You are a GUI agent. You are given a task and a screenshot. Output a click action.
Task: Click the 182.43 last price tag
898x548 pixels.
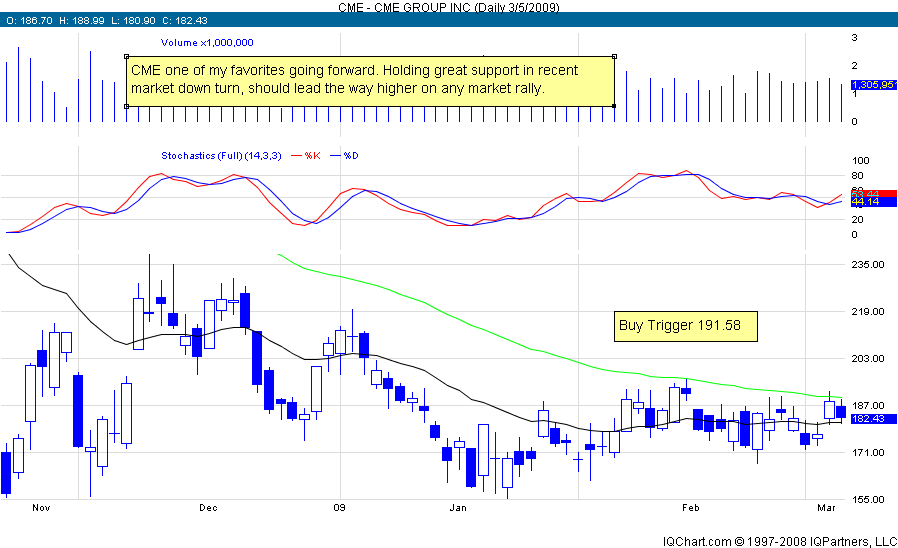873,419
